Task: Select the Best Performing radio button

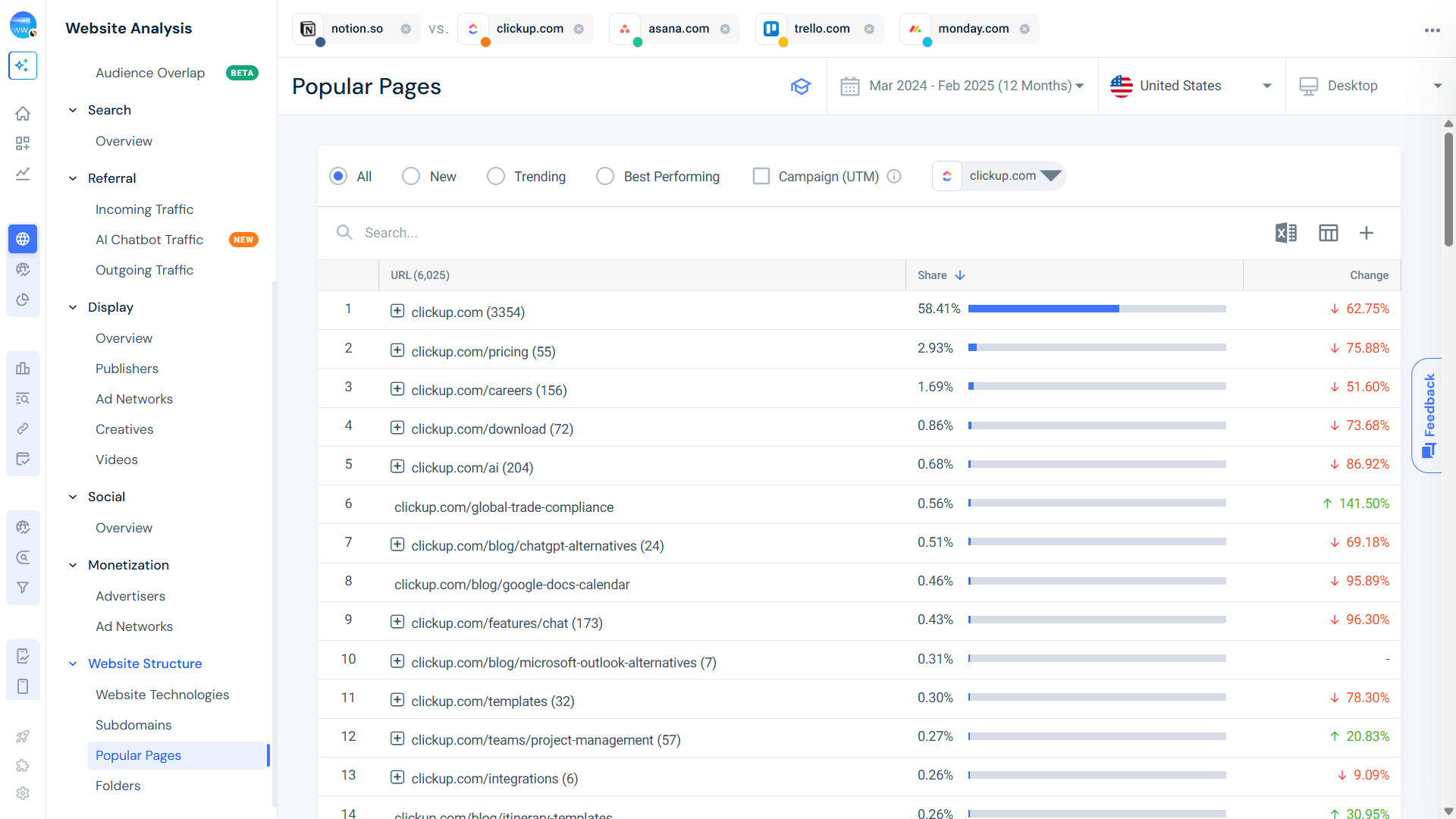Action: click(x=605, y=176)
